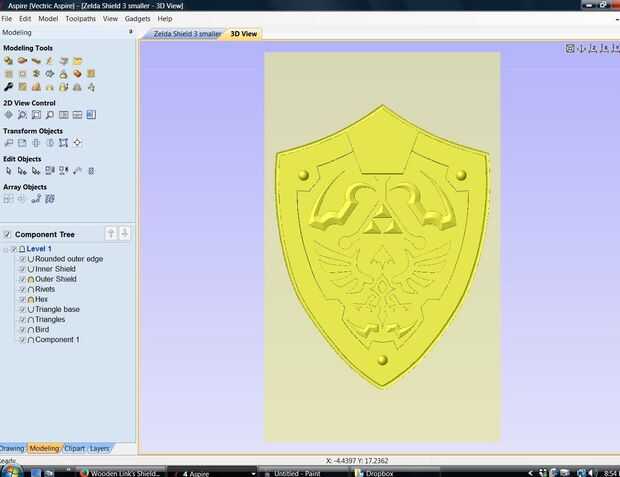Click the zoom-to-fit frame icon under 2D View Control
620x477 pixels.
(36, 115)
